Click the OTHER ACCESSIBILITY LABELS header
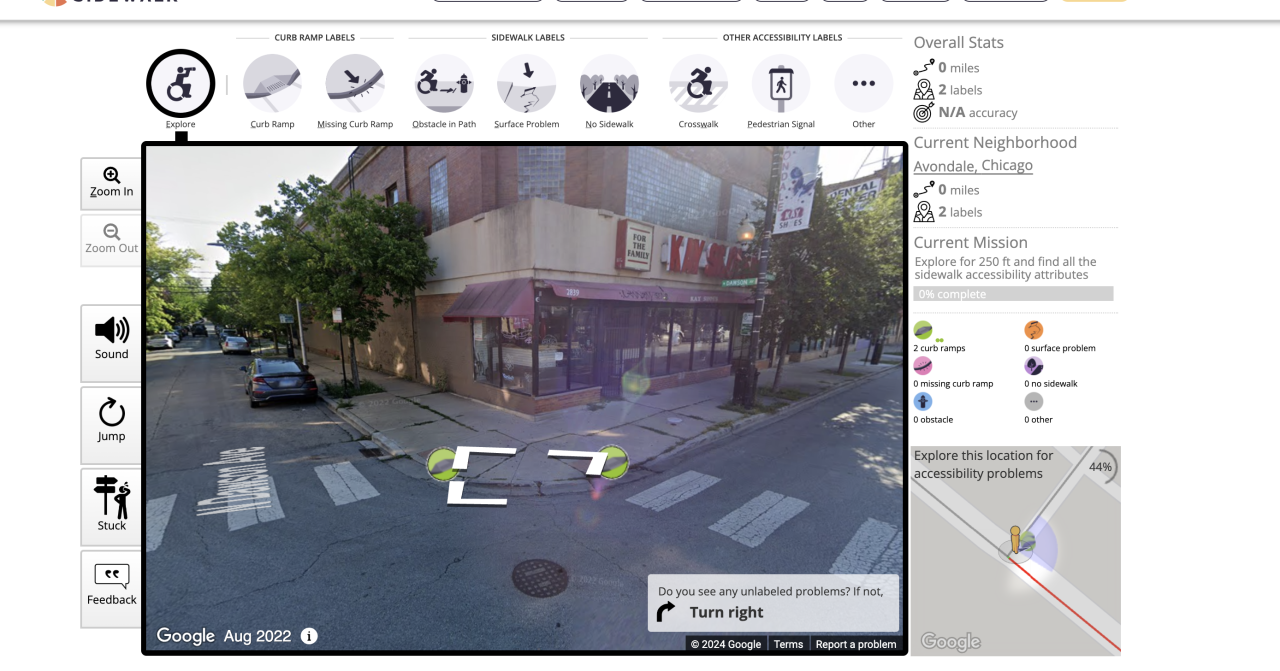This screenshot has width=1280, height=671. tap(782, 38)
